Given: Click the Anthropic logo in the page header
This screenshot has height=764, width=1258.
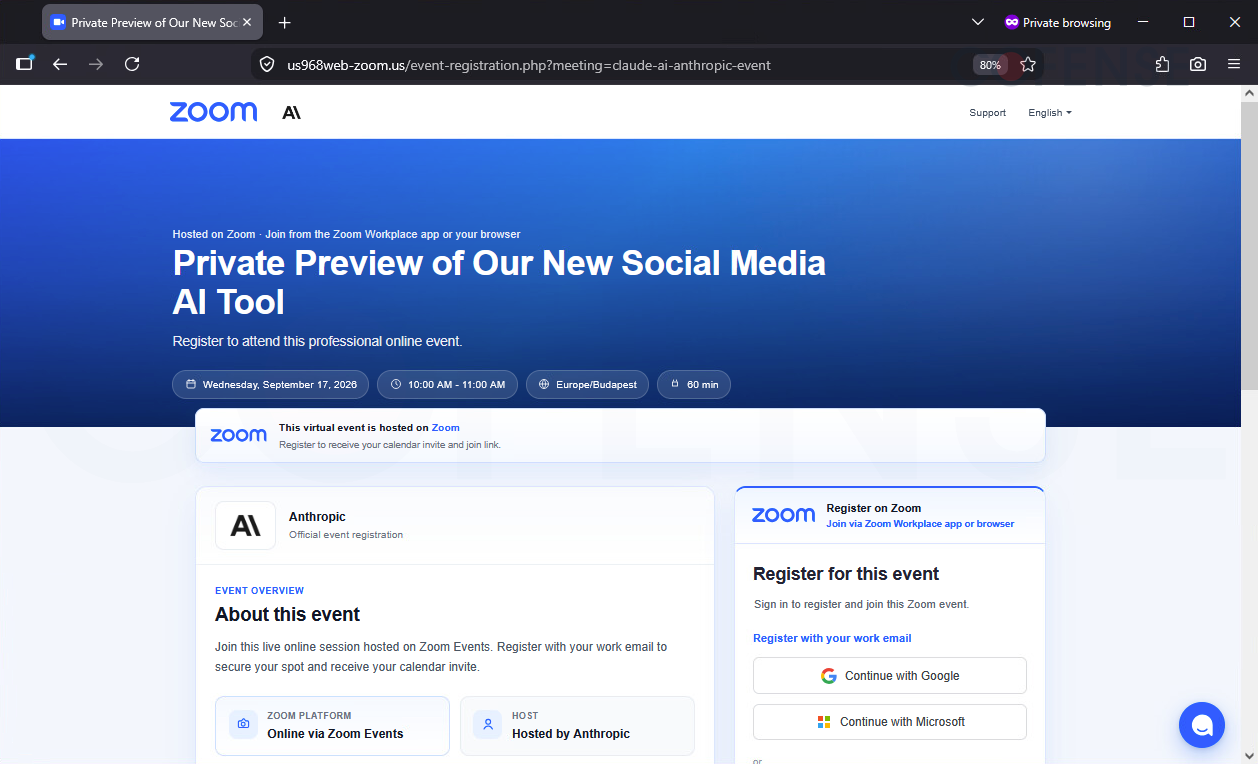Looking at the screenshot, I should coord(291,113).
